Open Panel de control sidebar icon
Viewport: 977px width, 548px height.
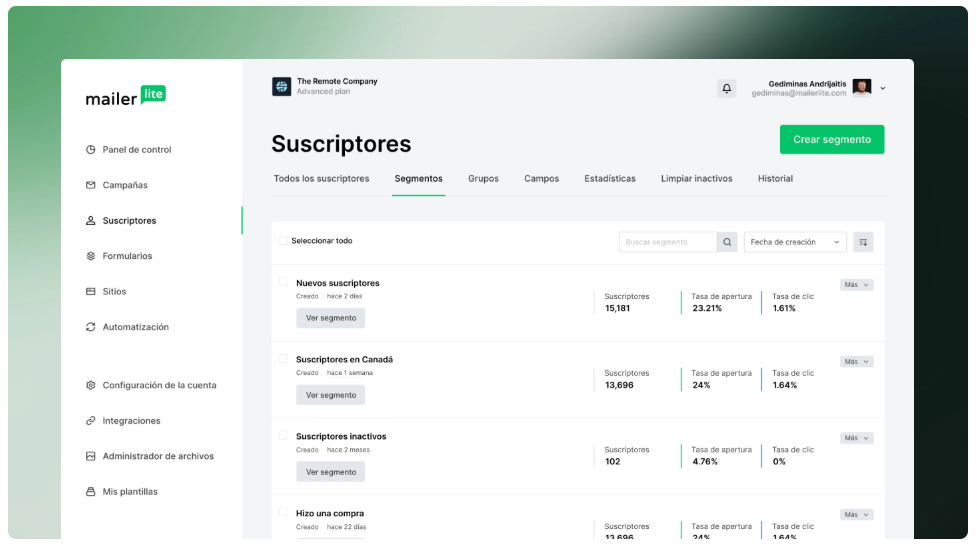[x=91, y=150]
